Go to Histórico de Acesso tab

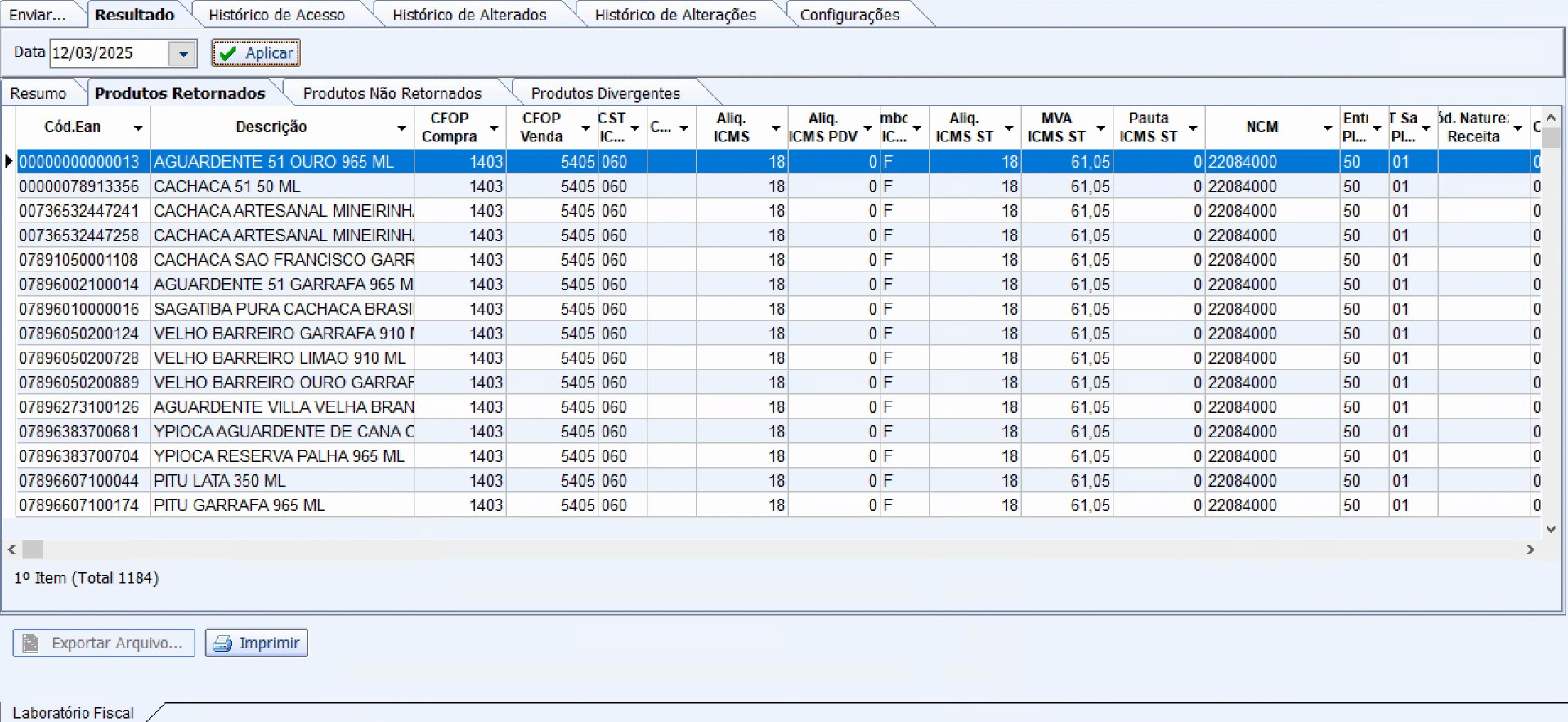[276, 15]
